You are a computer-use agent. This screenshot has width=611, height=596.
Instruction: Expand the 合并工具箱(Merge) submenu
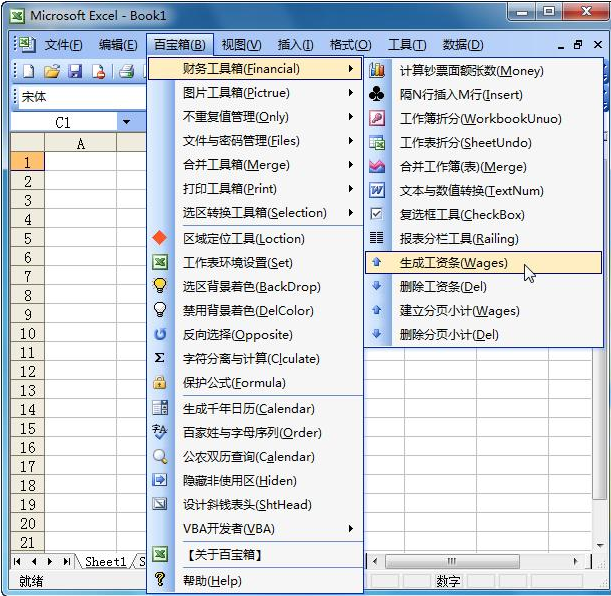point(255,165)
